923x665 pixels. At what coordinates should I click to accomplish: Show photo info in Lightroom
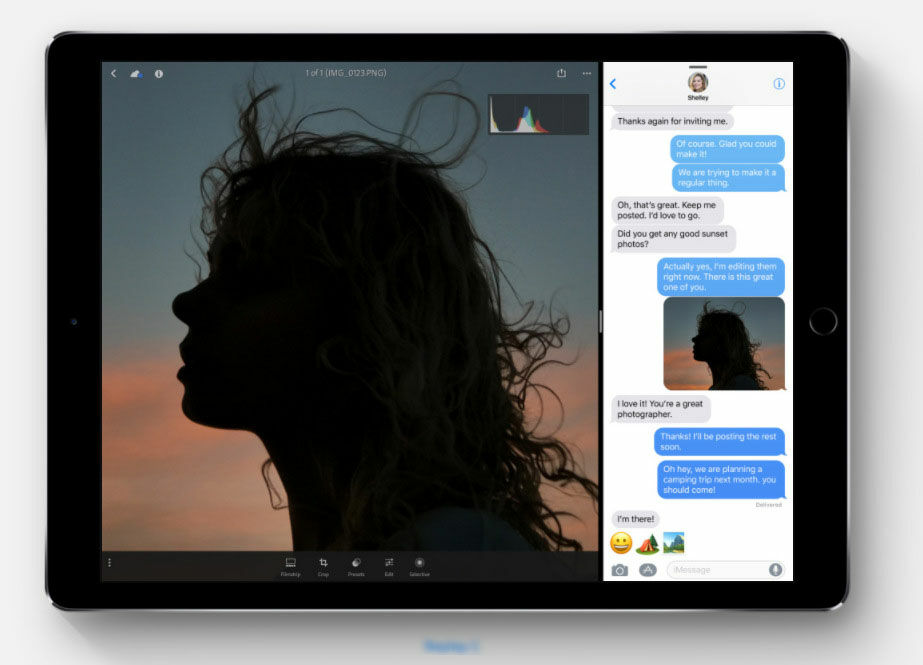tap(159, 74)
